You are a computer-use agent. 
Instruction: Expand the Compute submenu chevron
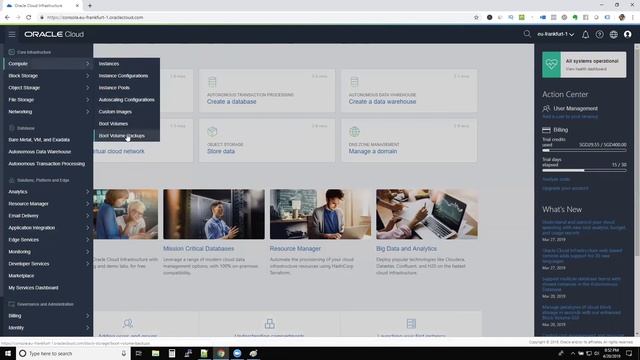click(87, 64)
